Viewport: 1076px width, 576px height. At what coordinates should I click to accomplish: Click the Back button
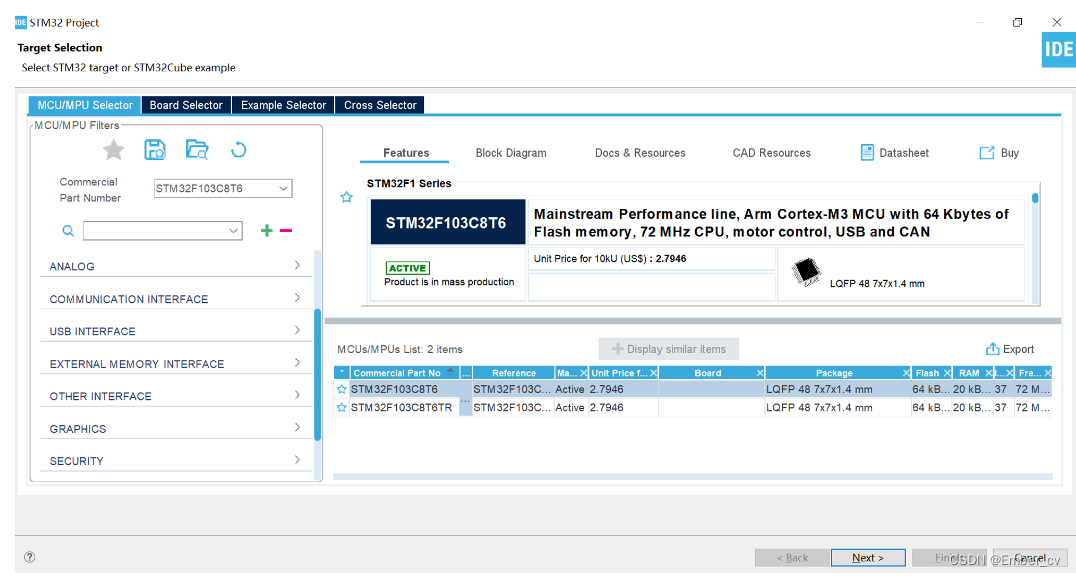(x=792, y=557)
